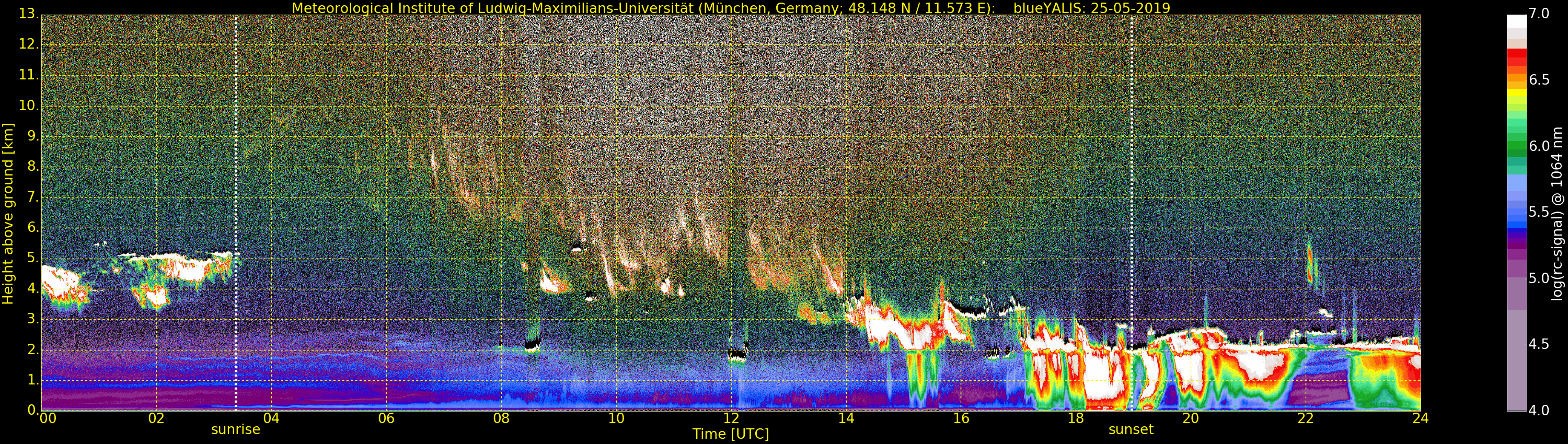Click the 'sunrise' label under the time axis
1568x444 pixels.
coord(236,429)
